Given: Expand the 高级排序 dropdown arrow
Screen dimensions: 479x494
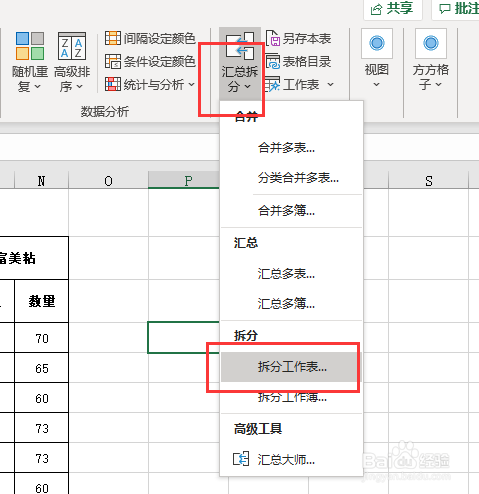Looking at the screenshot, I should 79,87.
